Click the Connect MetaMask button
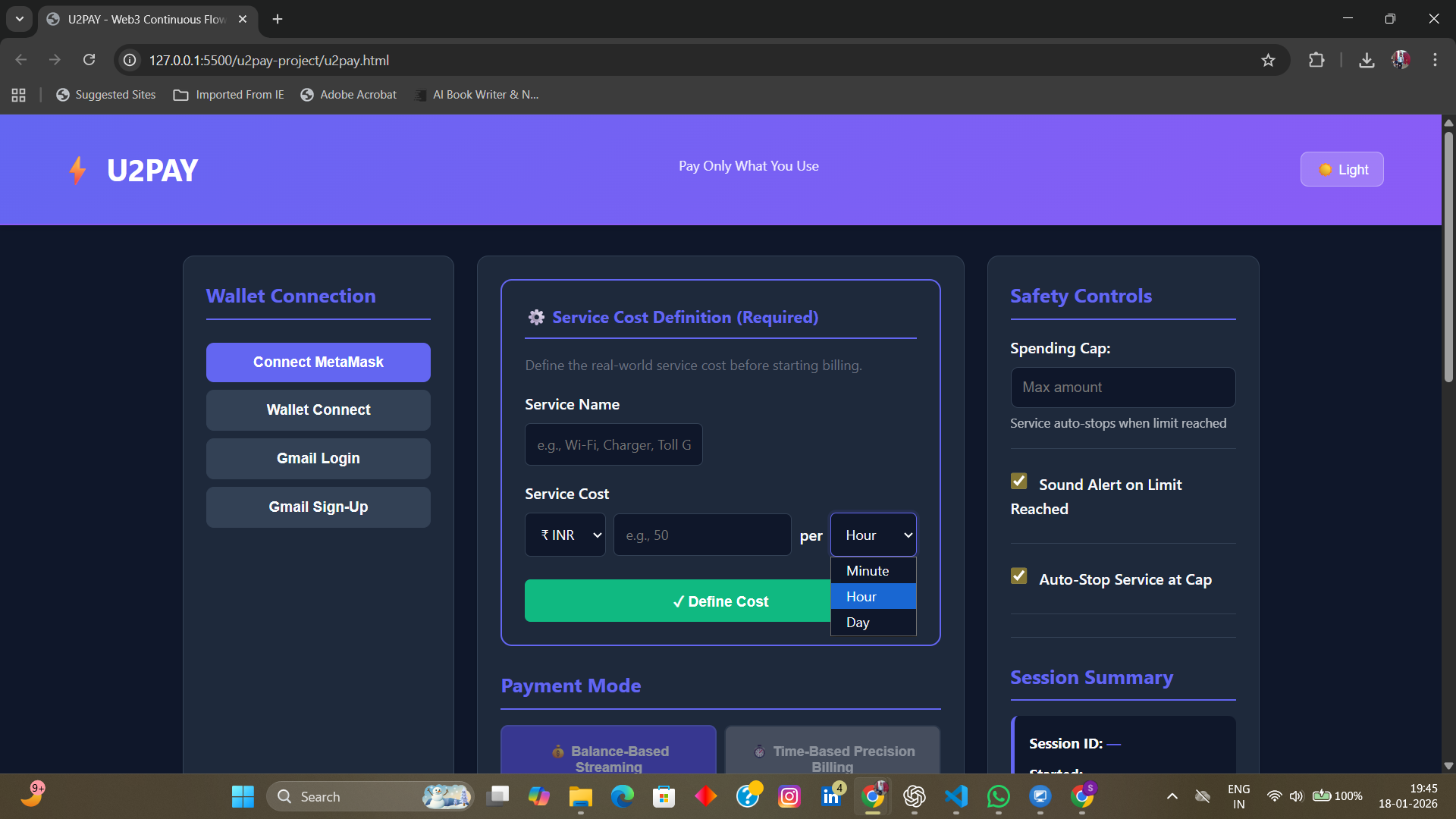This screenshot has width=1456, height=819. click(x=318, y=362)
